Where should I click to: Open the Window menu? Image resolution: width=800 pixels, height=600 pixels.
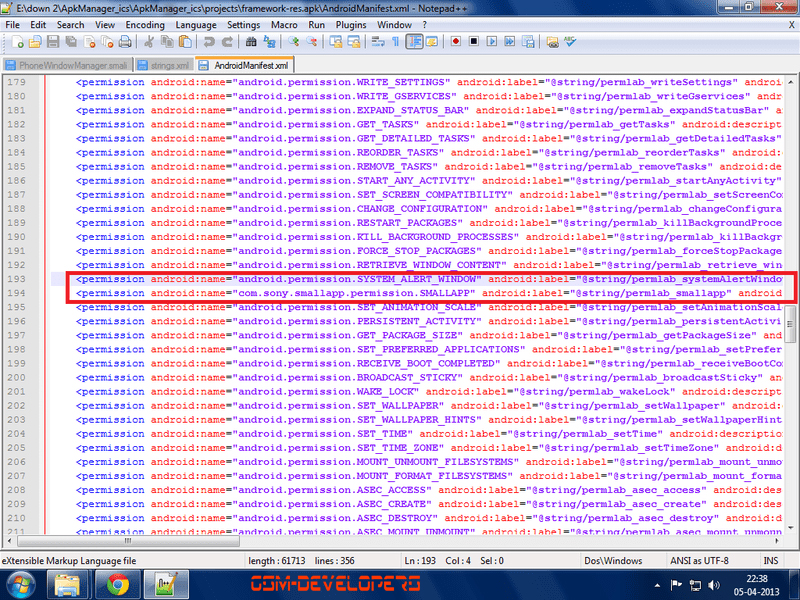(x=394, y=24)
